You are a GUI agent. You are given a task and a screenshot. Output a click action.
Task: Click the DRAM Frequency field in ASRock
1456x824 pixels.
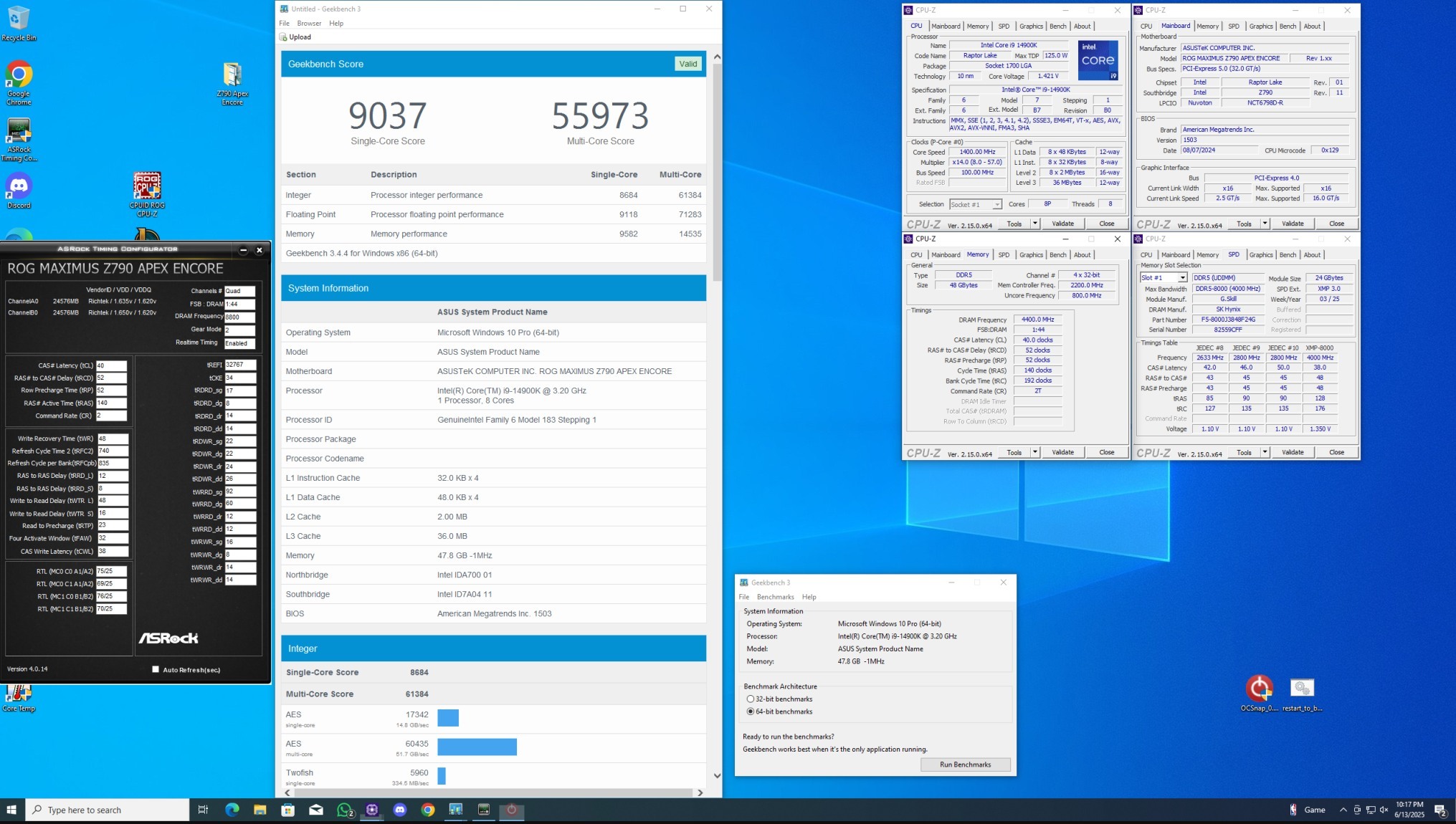[239, 317]
